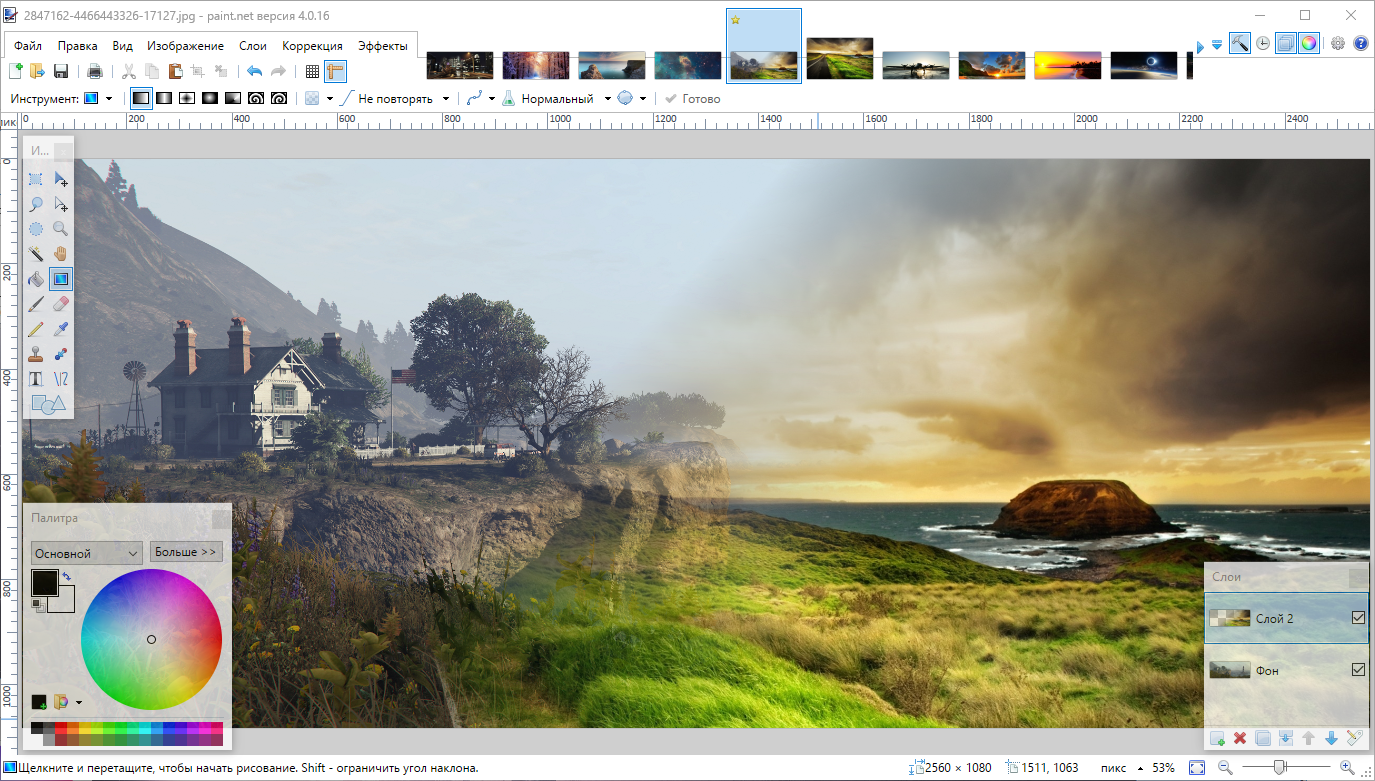Screen dimensions: 1375x781
Task: Select the Paint Bucket tool
Action: (x=36, y=278)
